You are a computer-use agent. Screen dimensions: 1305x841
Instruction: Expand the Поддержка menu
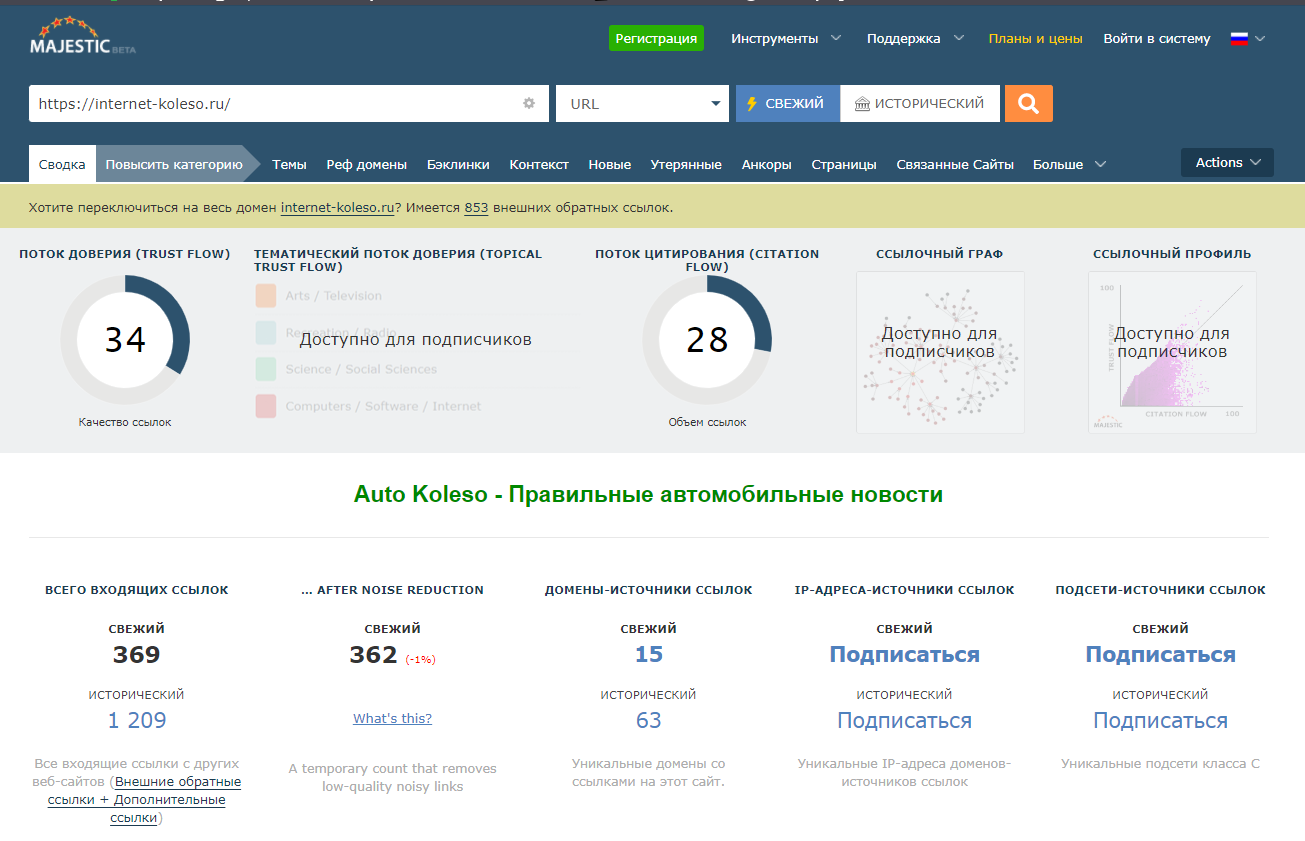point(915,39)
